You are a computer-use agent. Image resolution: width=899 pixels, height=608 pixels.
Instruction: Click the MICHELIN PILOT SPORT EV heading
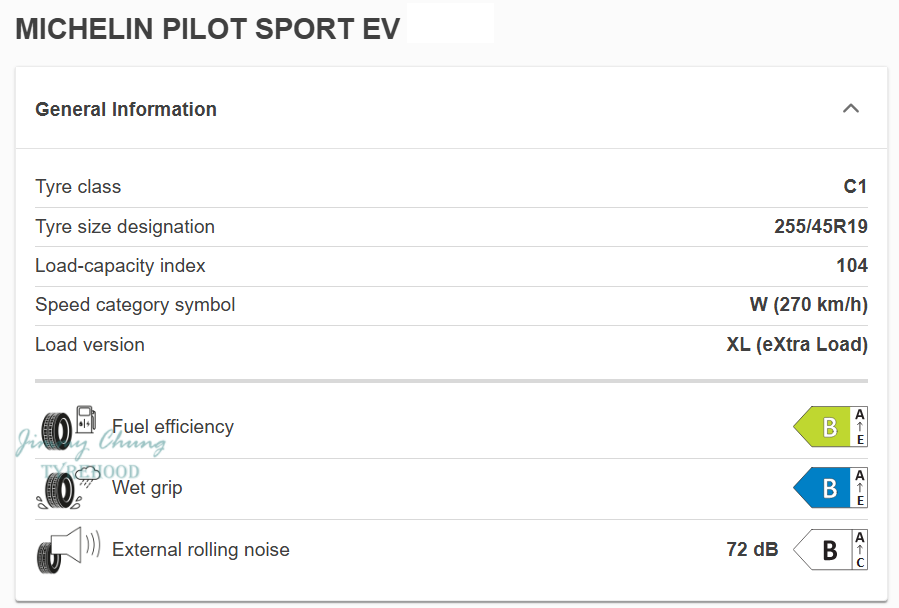tap(208, 29)
